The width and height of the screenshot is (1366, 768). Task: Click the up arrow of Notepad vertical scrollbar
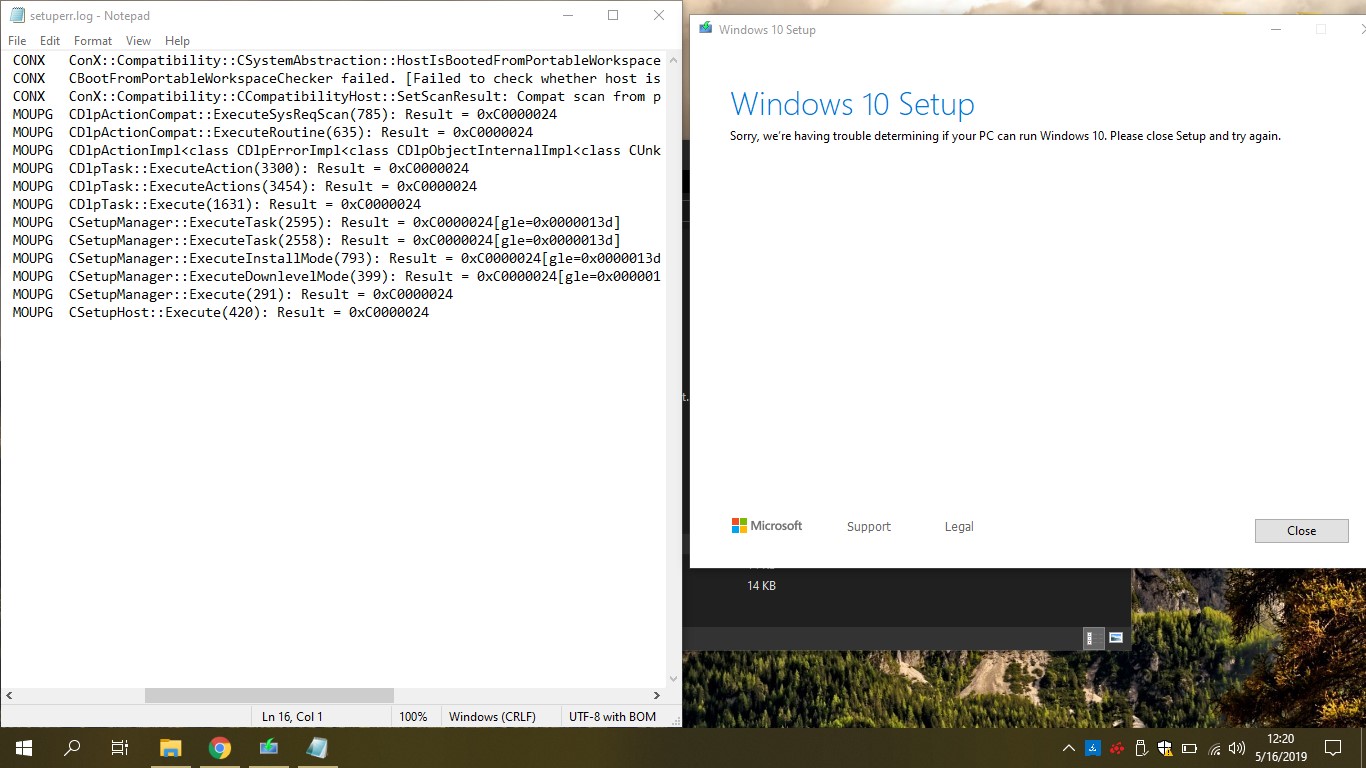pyautogui.click(x=673, y=59)
